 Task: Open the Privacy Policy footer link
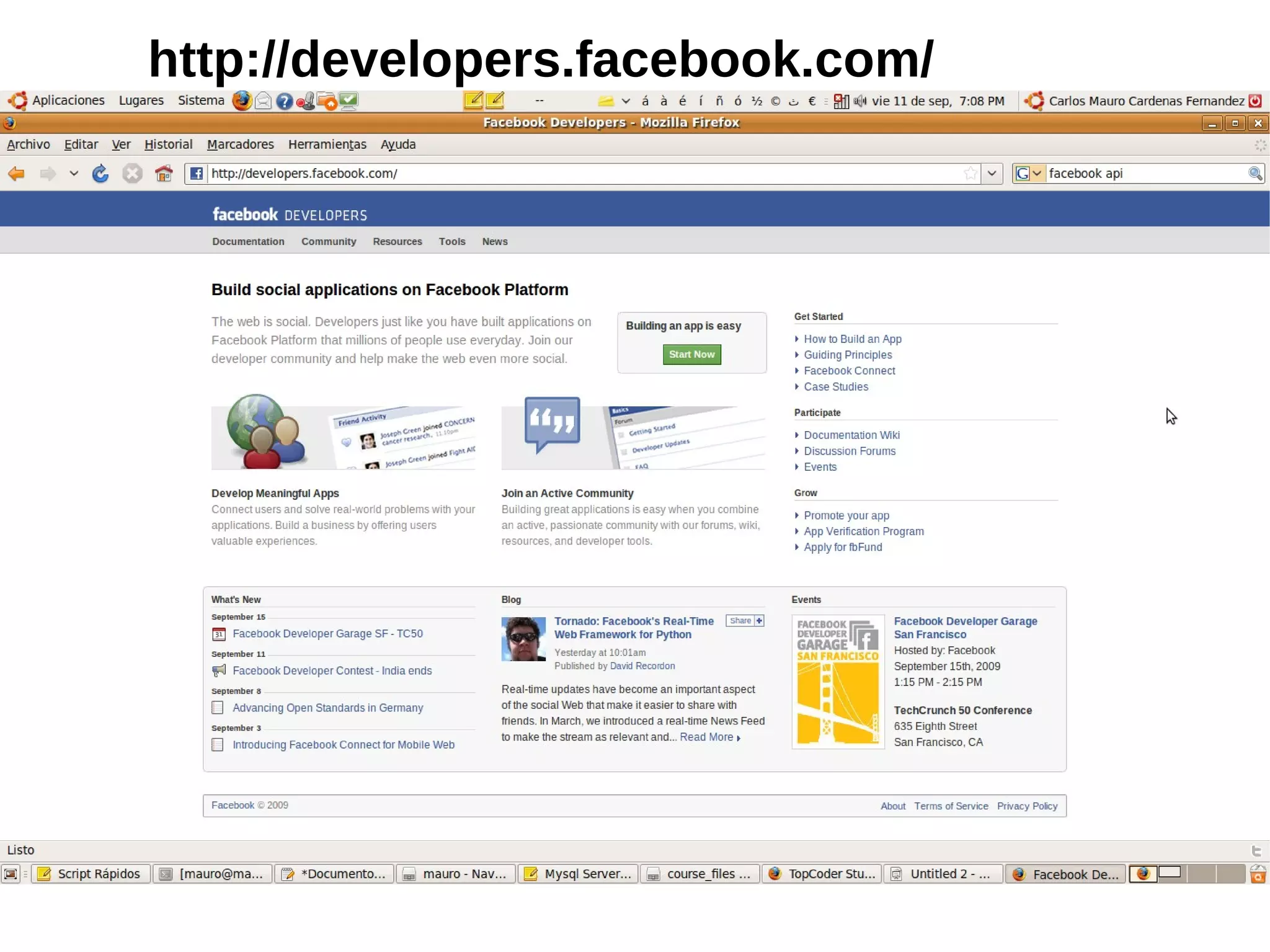1027,806
